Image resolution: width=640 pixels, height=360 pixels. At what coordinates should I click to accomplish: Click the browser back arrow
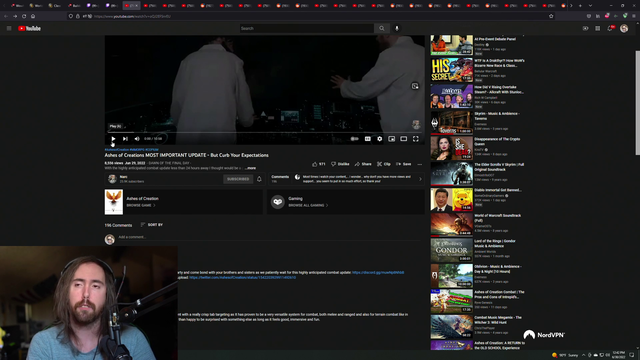[x=6, y=16]
